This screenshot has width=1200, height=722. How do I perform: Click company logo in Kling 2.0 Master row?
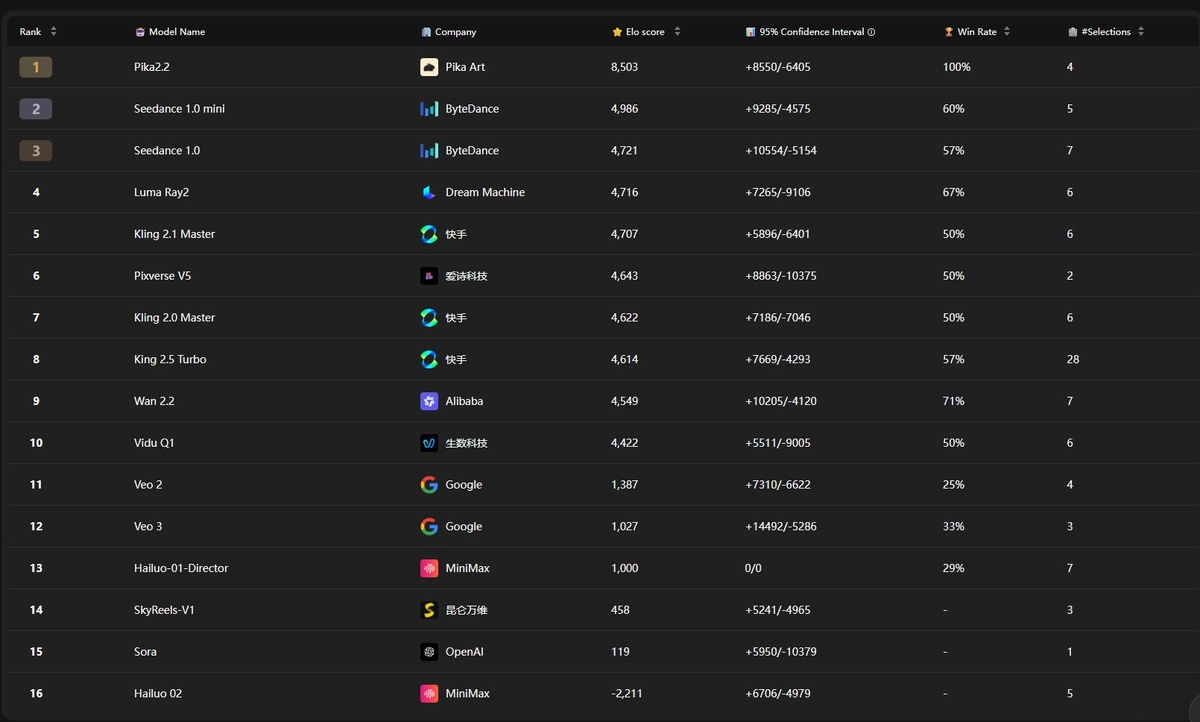[429, 318]
